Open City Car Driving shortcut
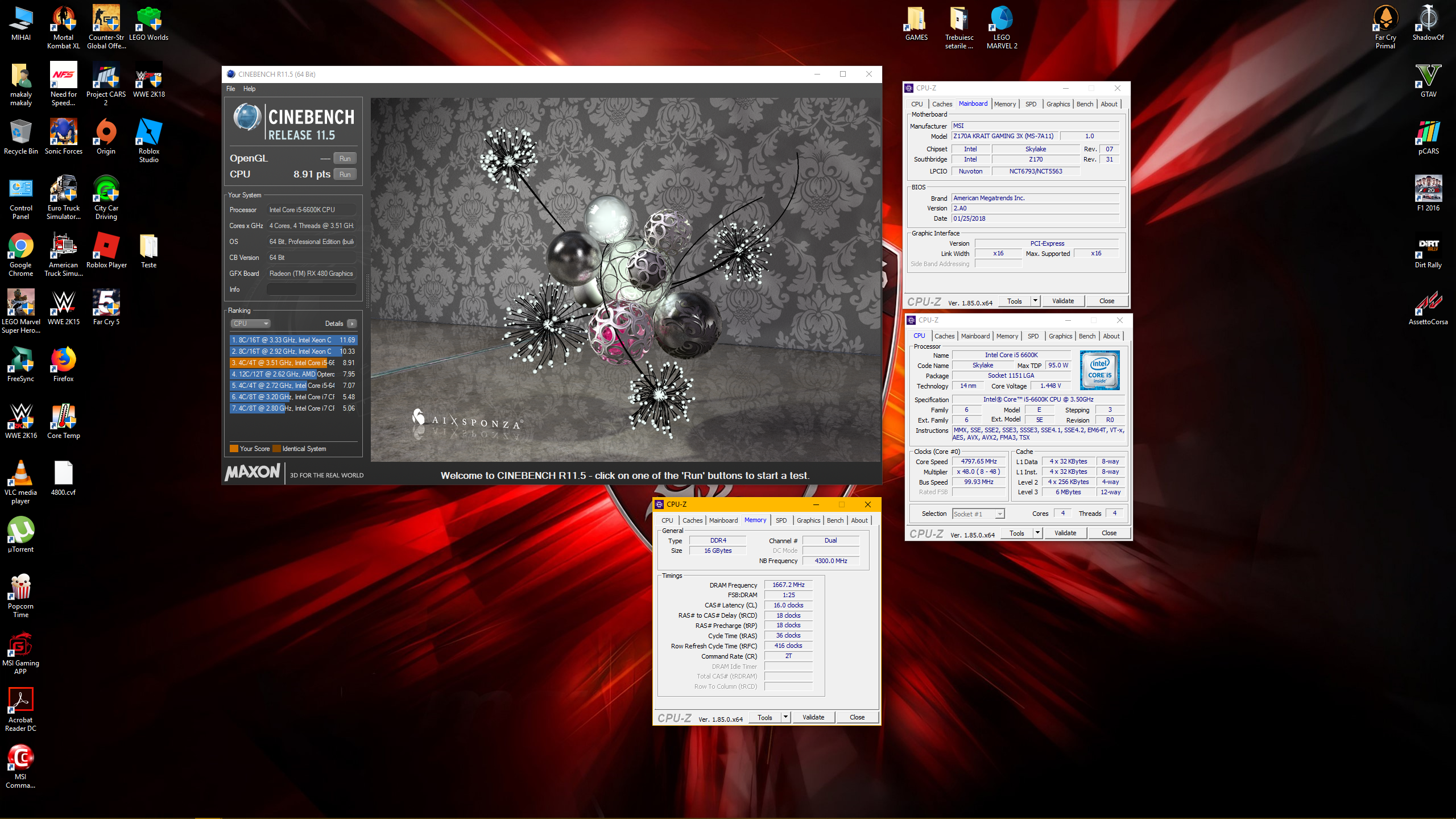Screen dimensions: 1456x819 [106, 197]
